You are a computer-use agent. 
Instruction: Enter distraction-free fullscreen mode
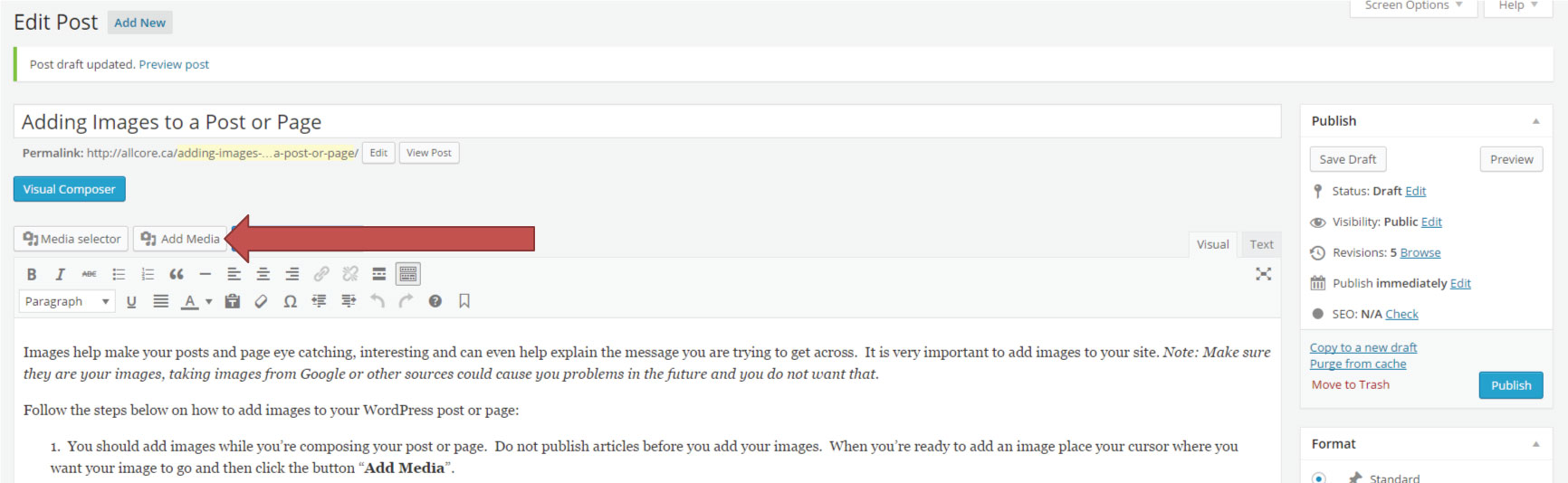click(x=1263, y=274)
